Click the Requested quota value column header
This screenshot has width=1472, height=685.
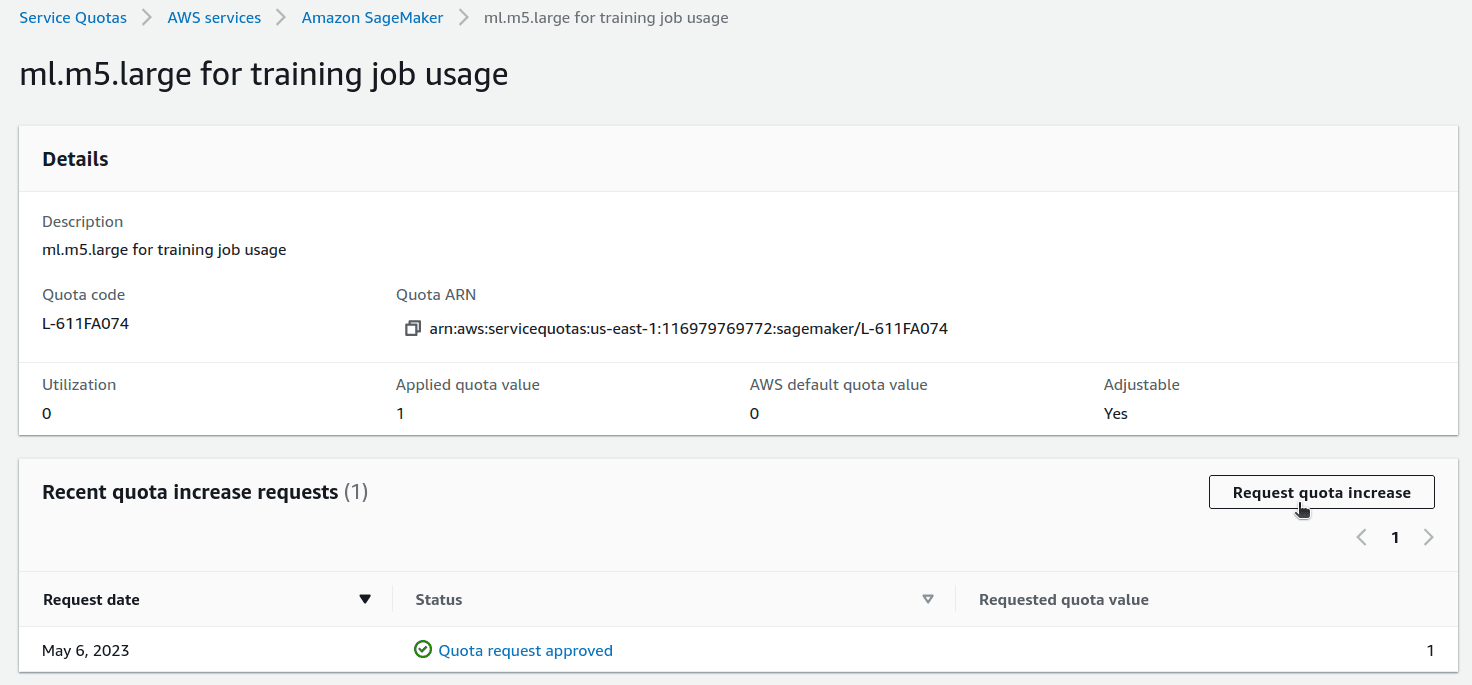tap(1063, 600)
